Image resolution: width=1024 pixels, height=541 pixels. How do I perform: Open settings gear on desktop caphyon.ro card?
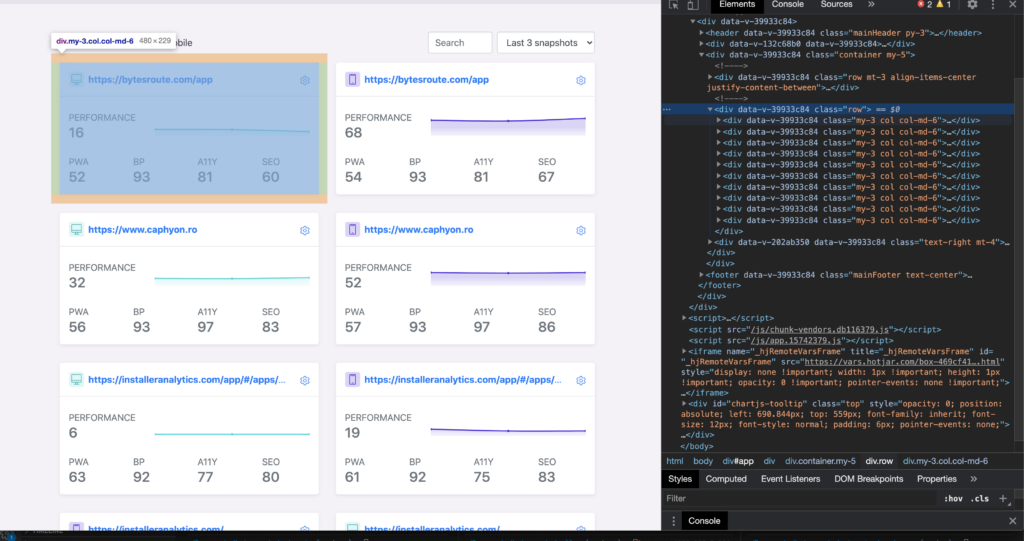pyautogui.click(x=304, y=231)
